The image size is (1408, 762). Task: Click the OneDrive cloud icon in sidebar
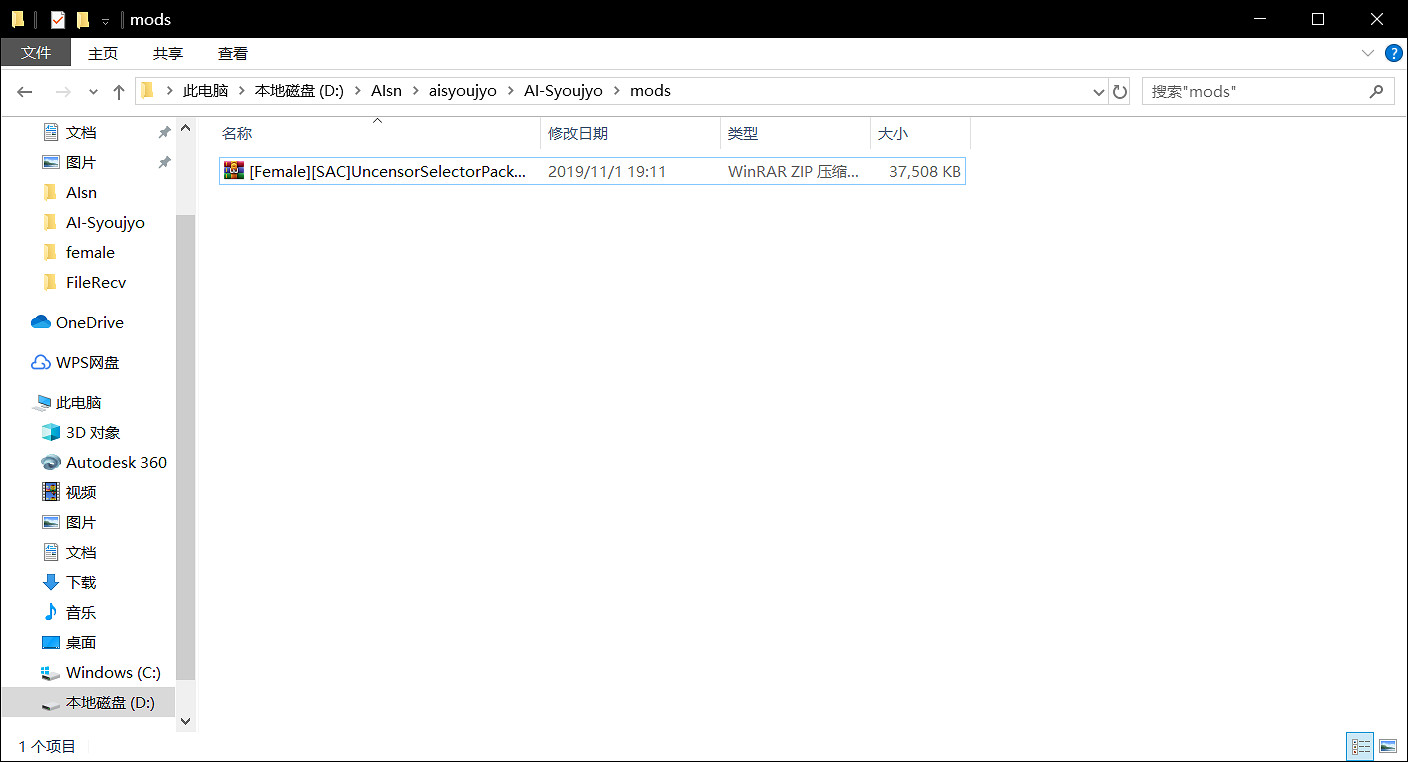[41, 322]
